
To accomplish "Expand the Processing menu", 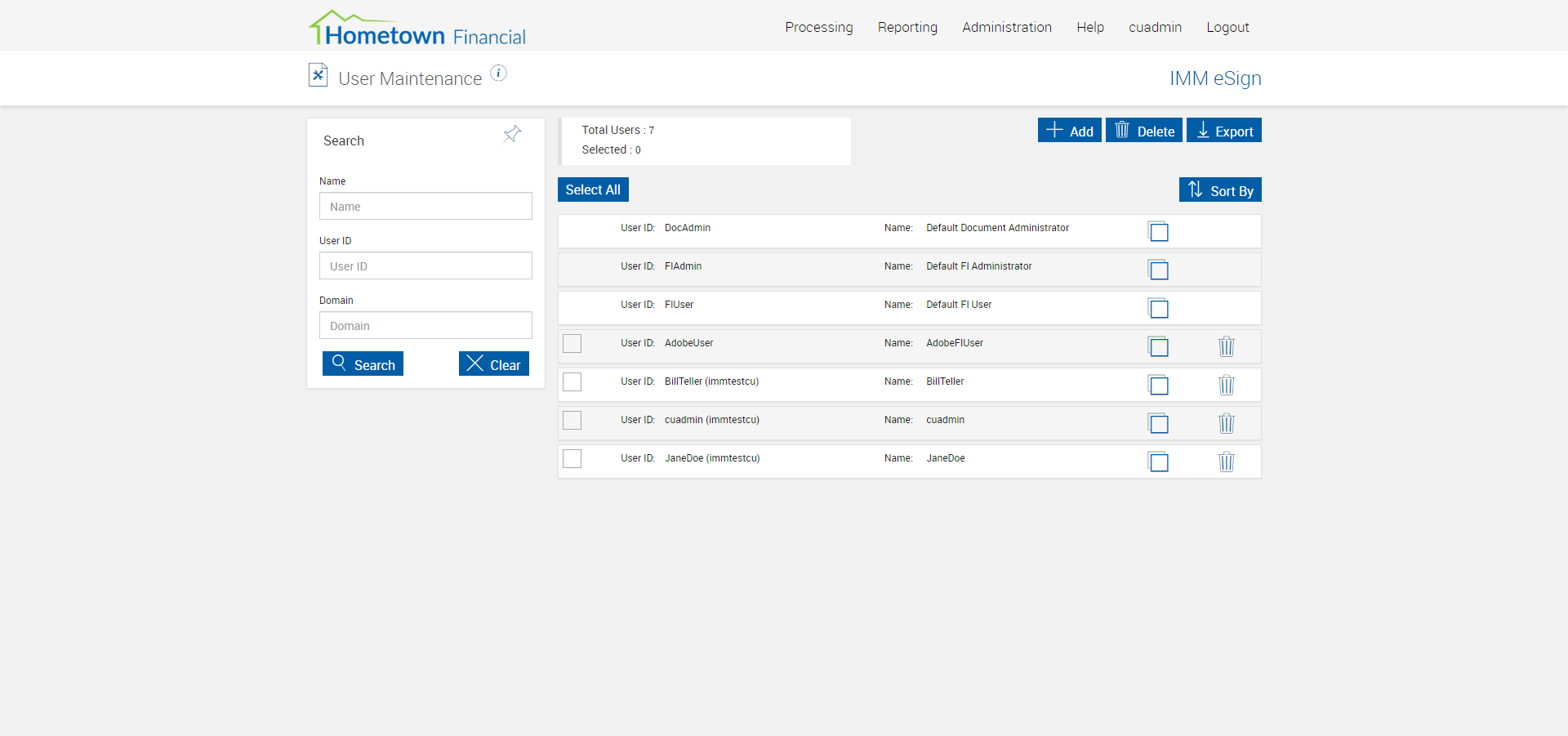I will coord(819,27).
